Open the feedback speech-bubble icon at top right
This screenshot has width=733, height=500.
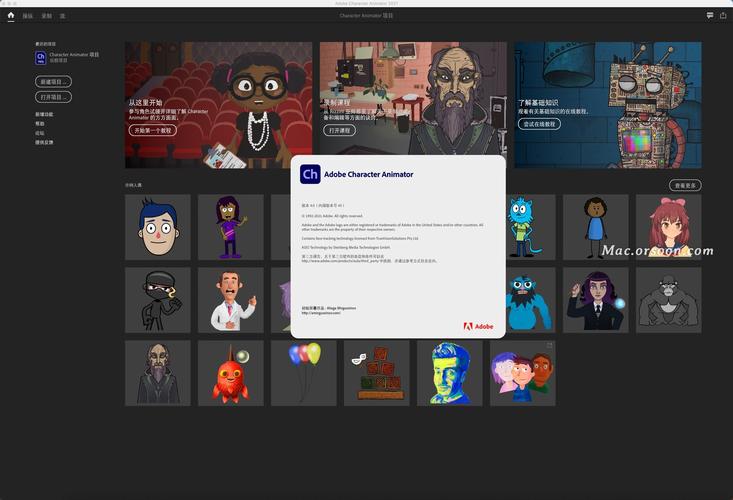(x=710, y=15)
